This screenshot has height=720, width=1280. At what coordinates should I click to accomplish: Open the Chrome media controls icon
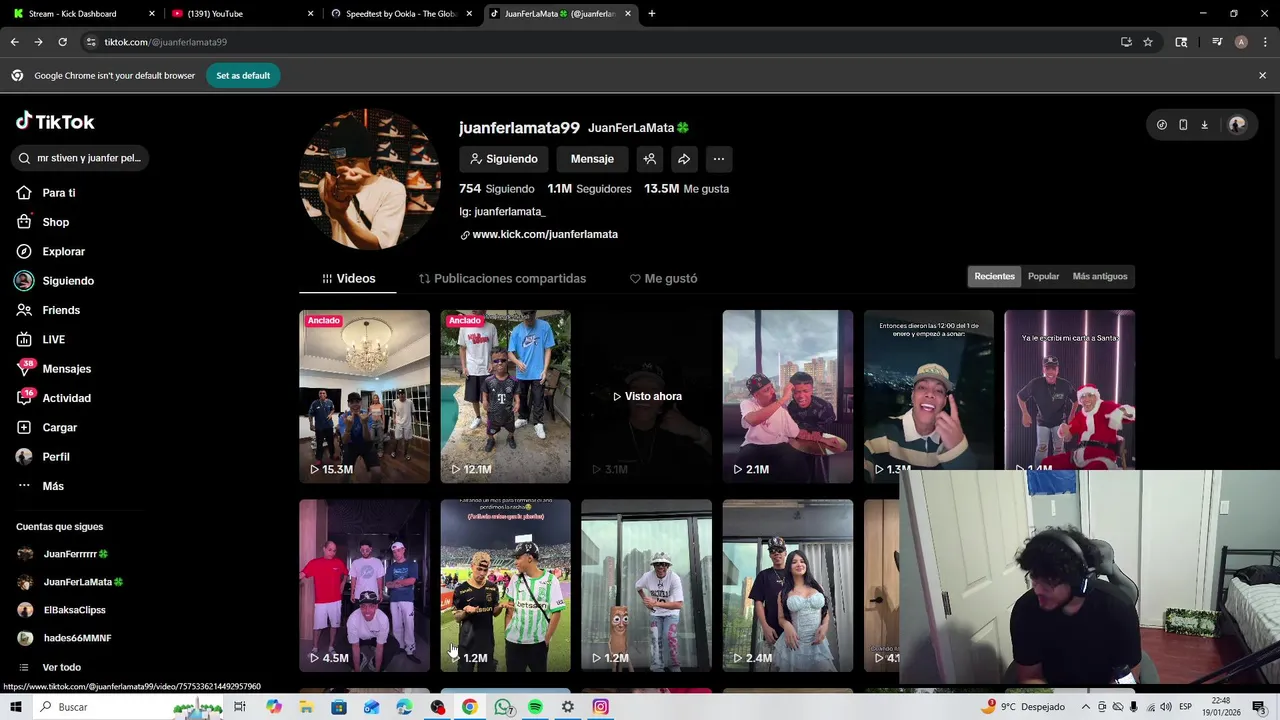pyautogui.click(x=1217, y=42)
